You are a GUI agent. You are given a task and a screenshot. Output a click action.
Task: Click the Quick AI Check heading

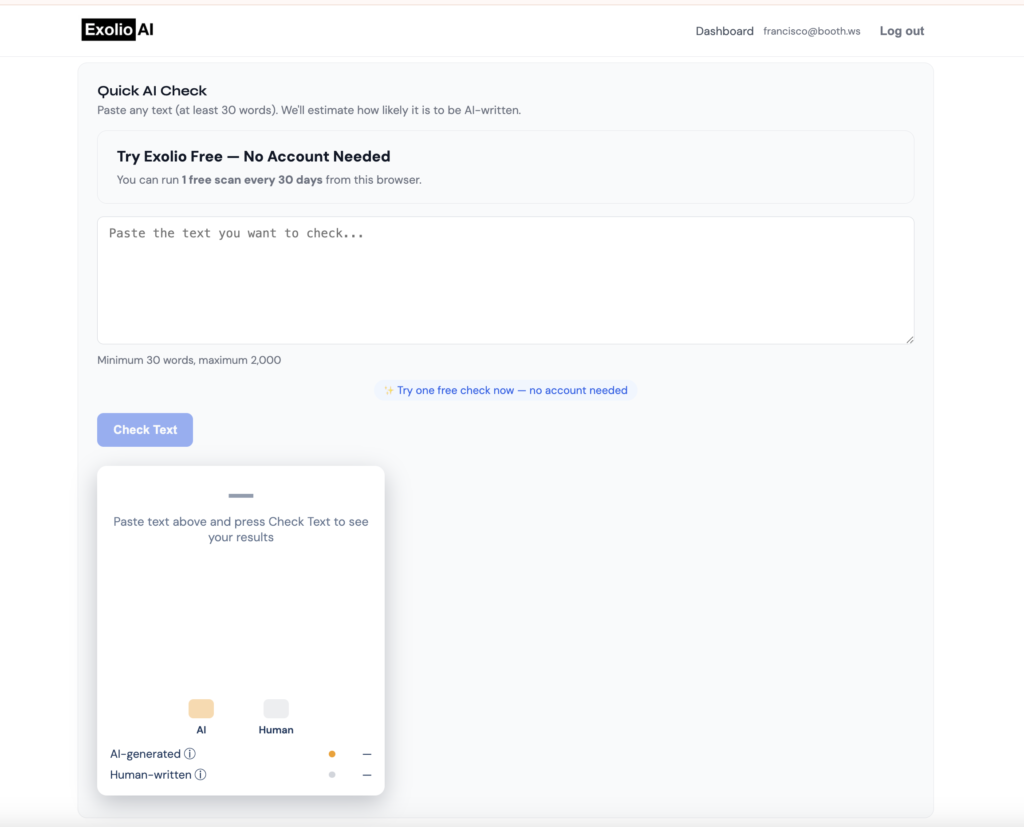[152, 91]
